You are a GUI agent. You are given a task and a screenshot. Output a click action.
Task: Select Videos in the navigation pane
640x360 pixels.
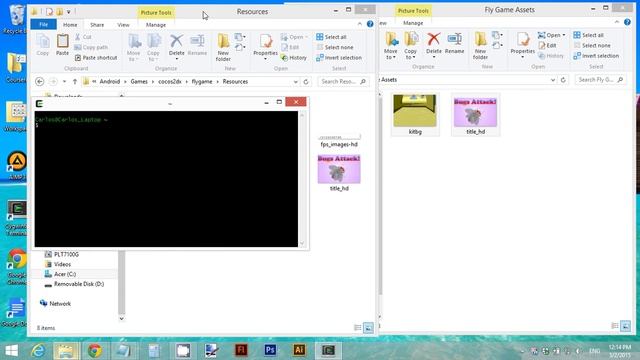click(58, 264)
